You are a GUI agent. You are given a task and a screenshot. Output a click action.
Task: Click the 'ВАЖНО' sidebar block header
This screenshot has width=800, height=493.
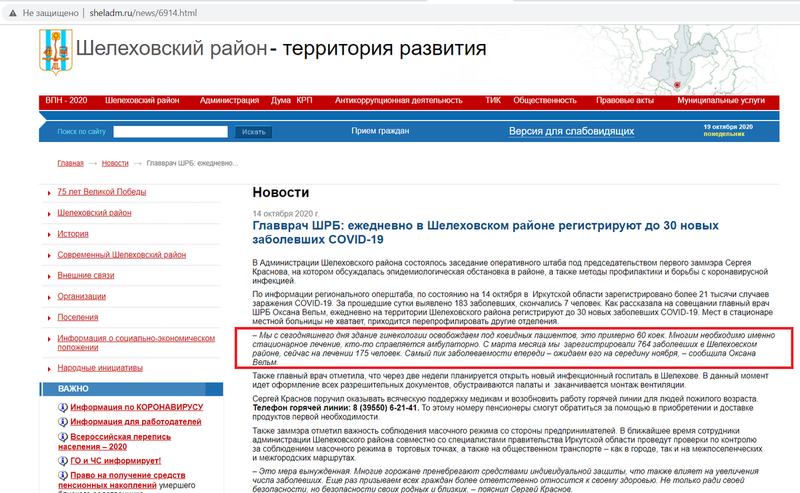tap(132, 389)
